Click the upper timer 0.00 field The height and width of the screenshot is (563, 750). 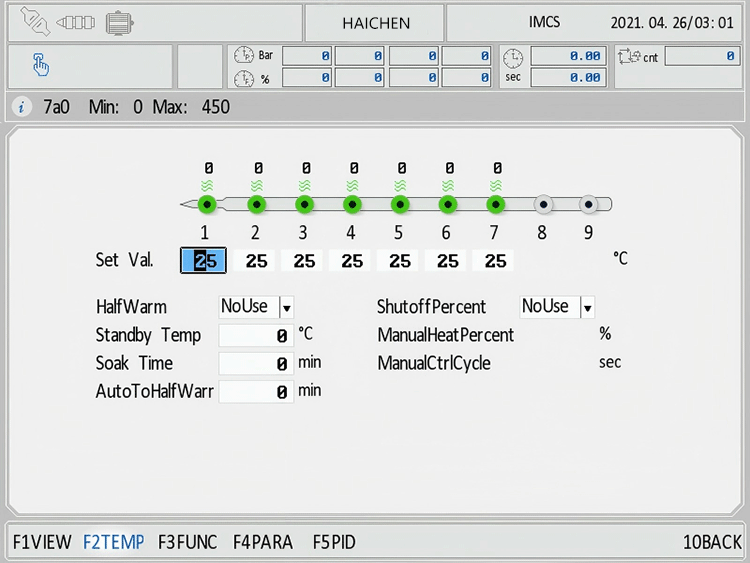(x=568, y=56)
